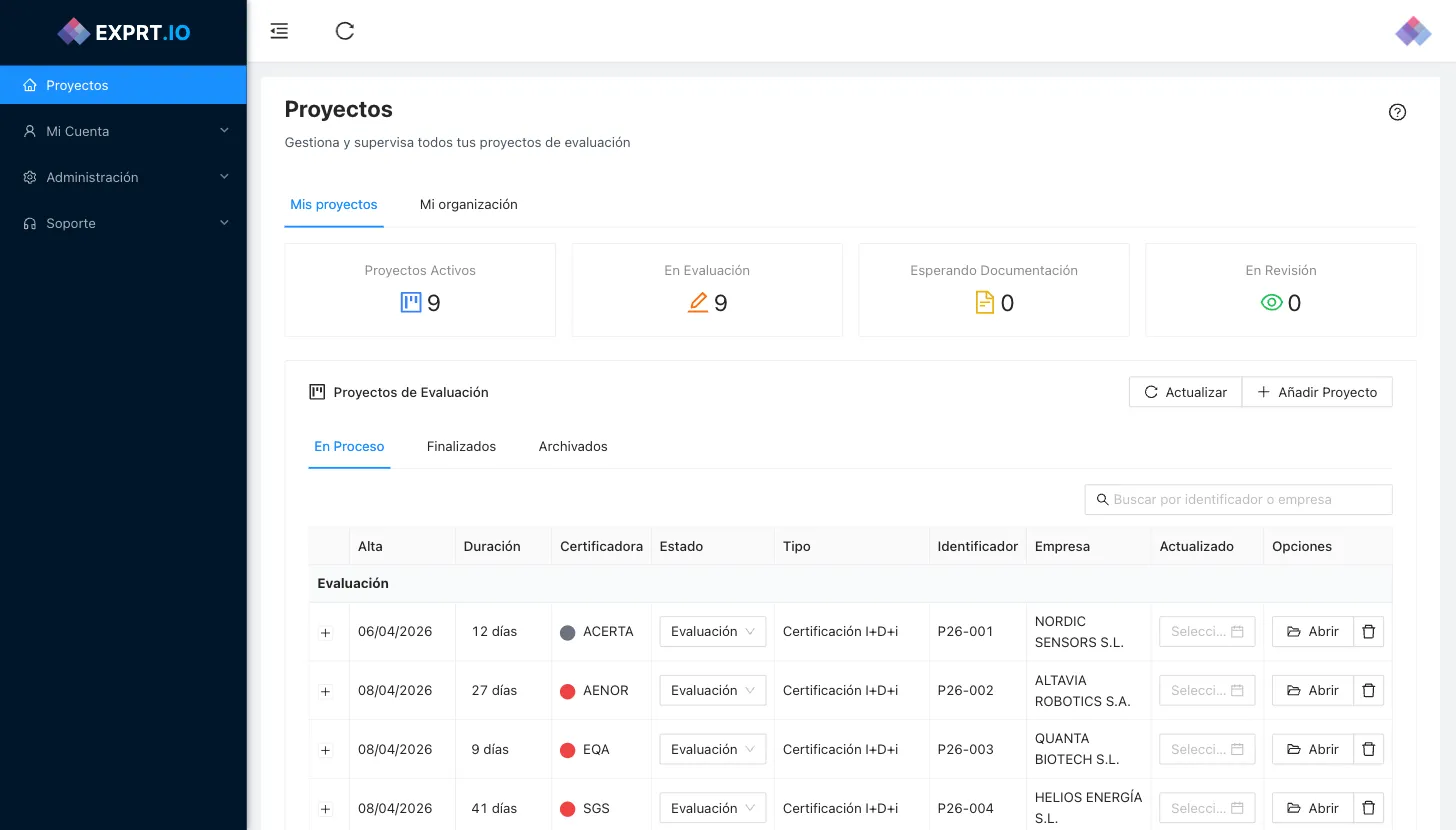Expand the P26-002 row with its plus icon

click(325, 692)
